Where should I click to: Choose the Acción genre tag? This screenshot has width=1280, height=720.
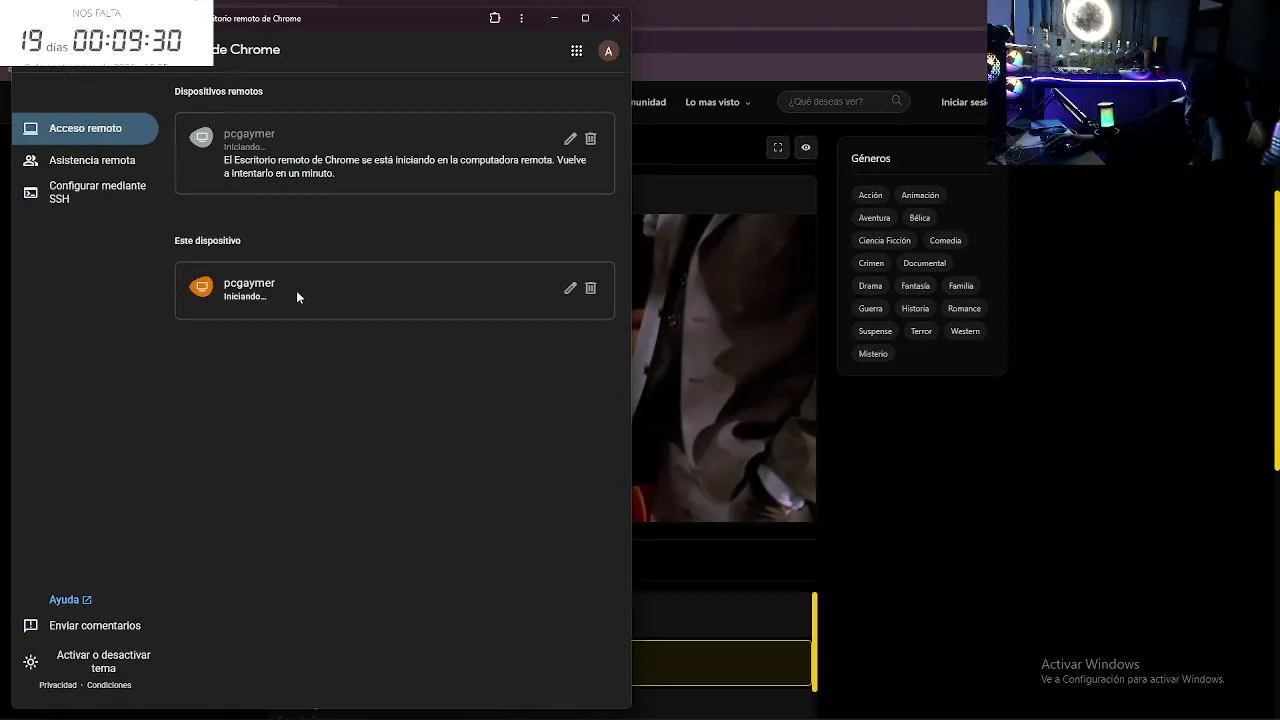870,195
